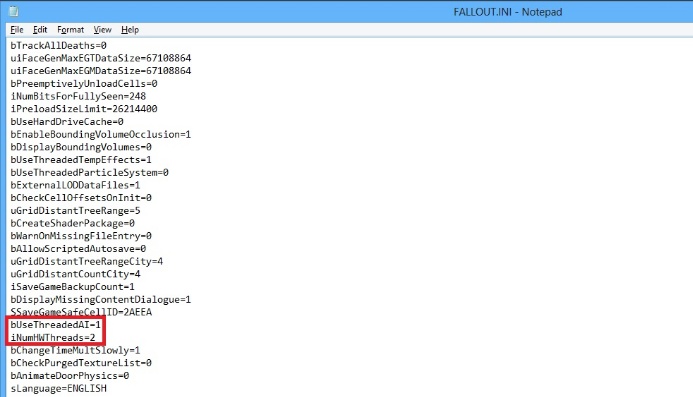Click the line SSaveGameSafeCellID=2AEEA
This screenshot has height=397, width=693.
click(x=81, y=312)
